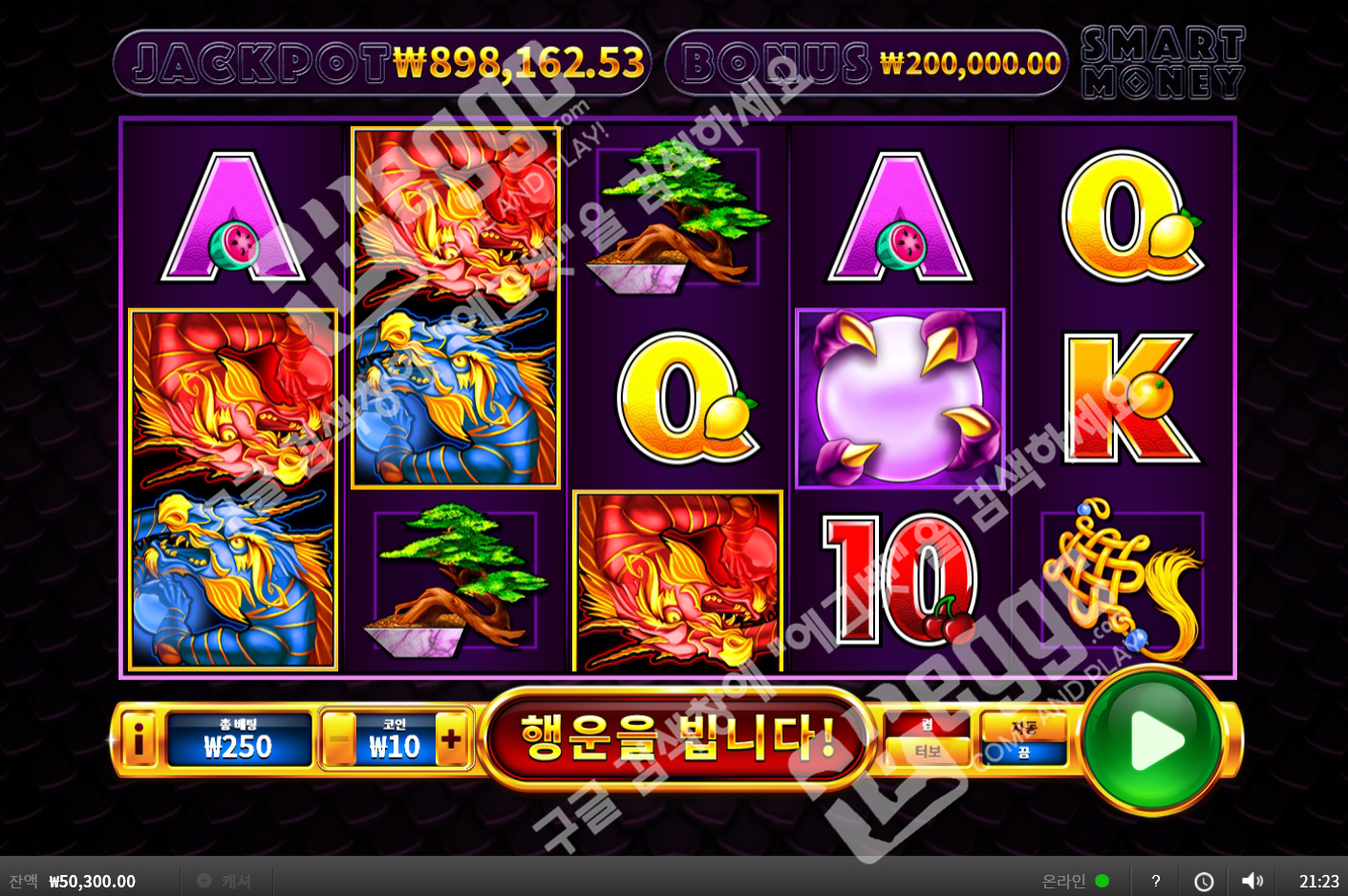The width and height of the screenshot is (1348, 896).
Task: Select the purple pearl claw symbol
Action: (x=899, y=398)
